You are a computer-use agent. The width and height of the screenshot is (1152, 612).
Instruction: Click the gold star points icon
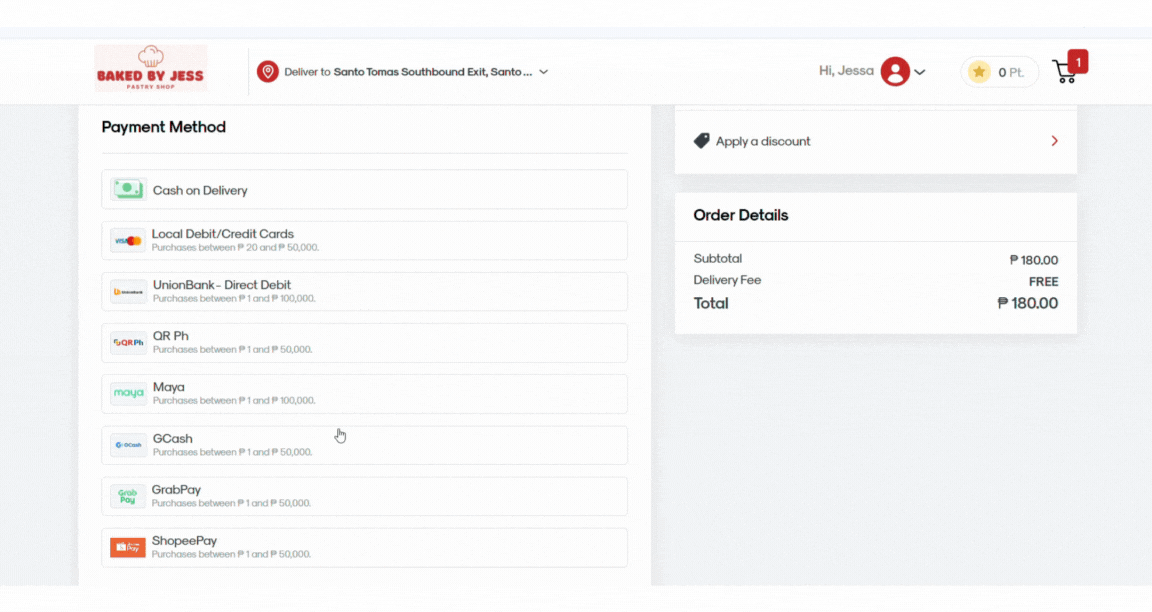(979, 71)
